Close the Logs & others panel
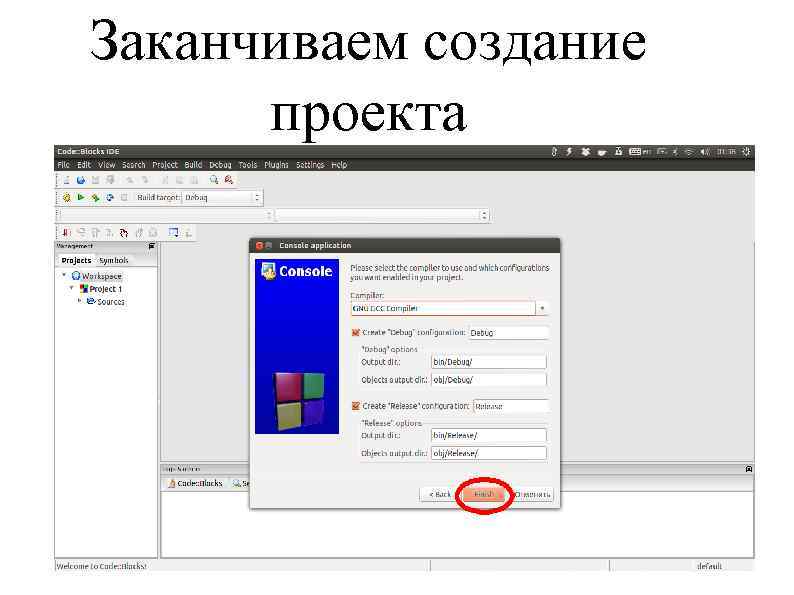Screen dimensions: 794x595 click(748, 469)
